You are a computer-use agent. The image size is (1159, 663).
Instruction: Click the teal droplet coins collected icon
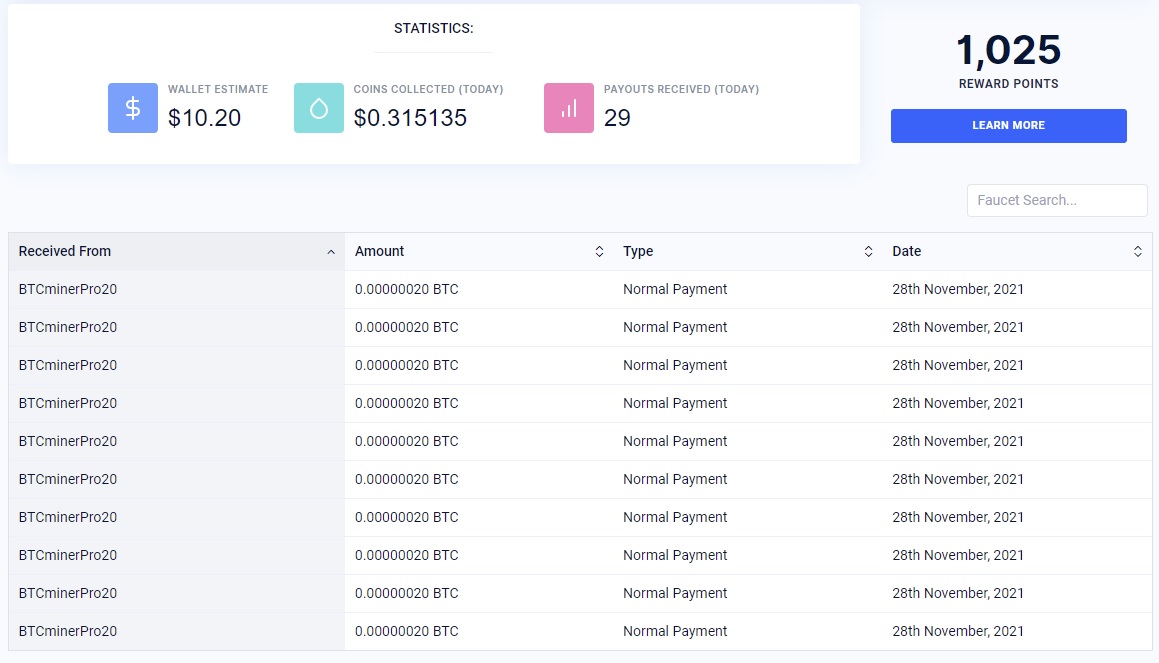tap(319, 108)
